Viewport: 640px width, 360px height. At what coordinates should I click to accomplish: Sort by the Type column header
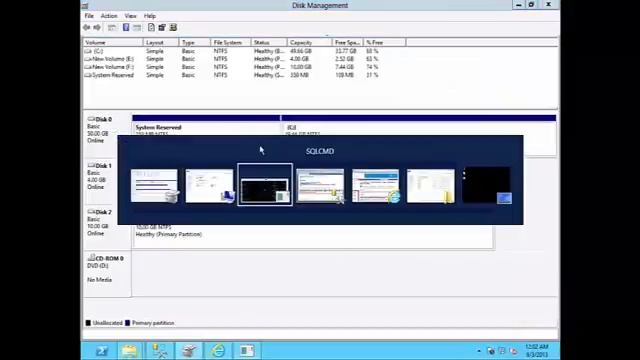click(195, 42)
